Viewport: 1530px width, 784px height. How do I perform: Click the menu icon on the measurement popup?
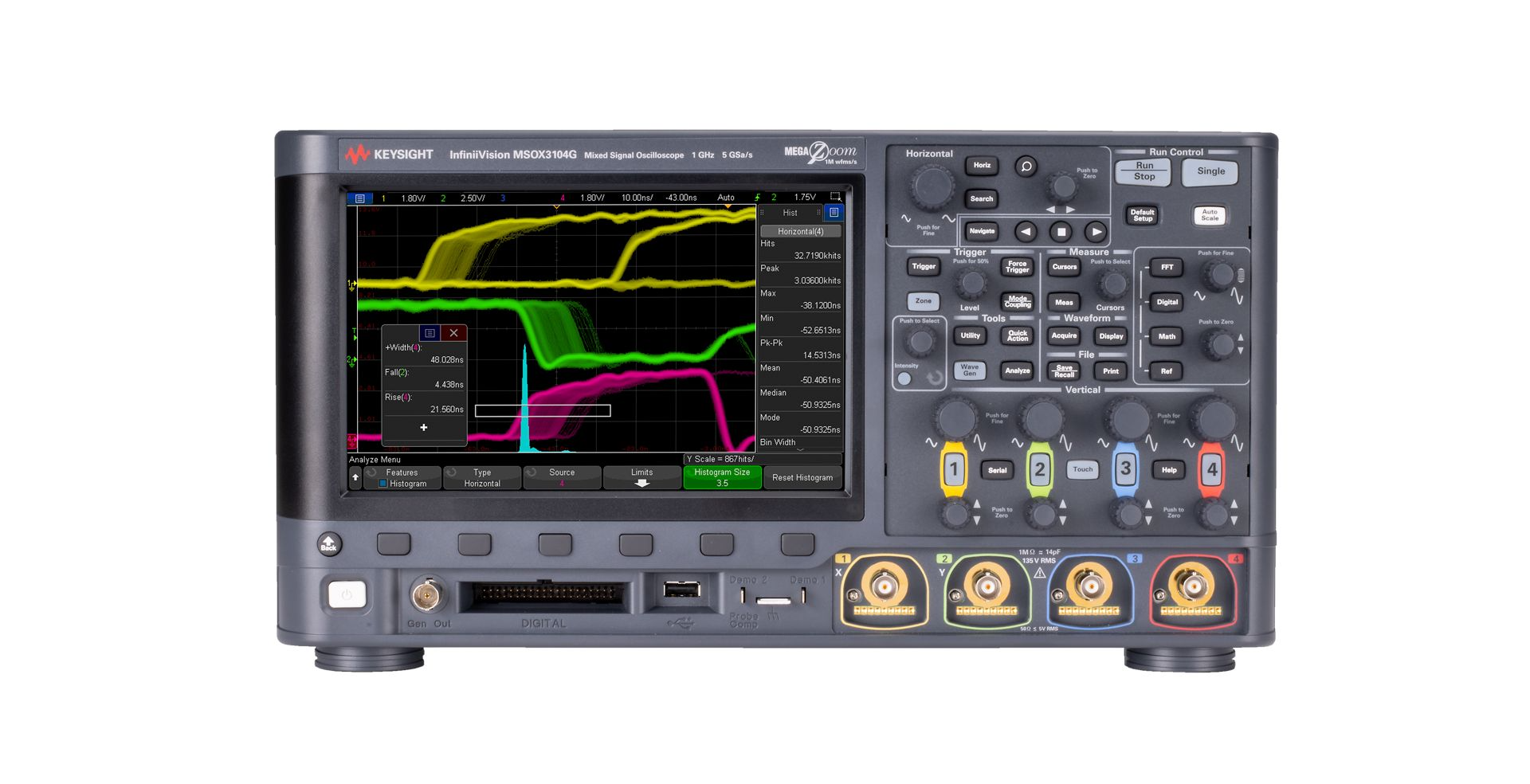[429, 332]
